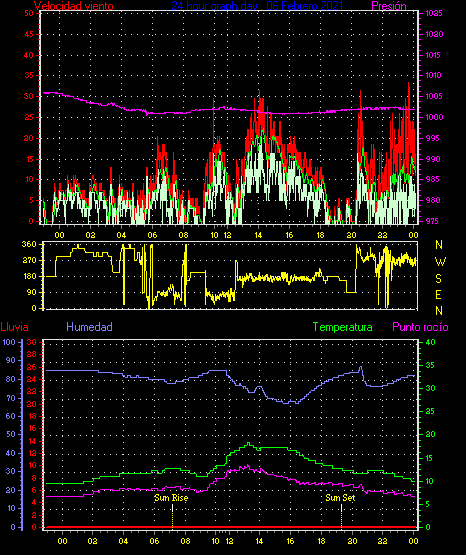Click the red 16 rain axis value
The width and height of the screenshot is (466, 555).
(x=32, y=428)
